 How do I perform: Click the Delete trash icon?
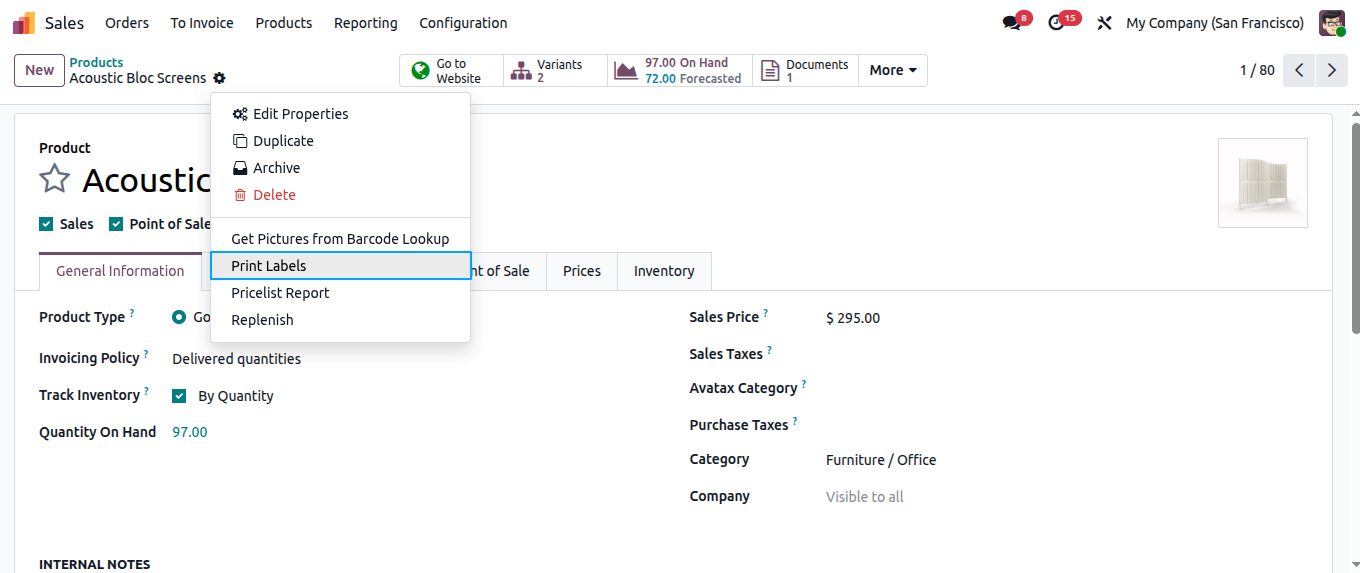tap(239, 195)
